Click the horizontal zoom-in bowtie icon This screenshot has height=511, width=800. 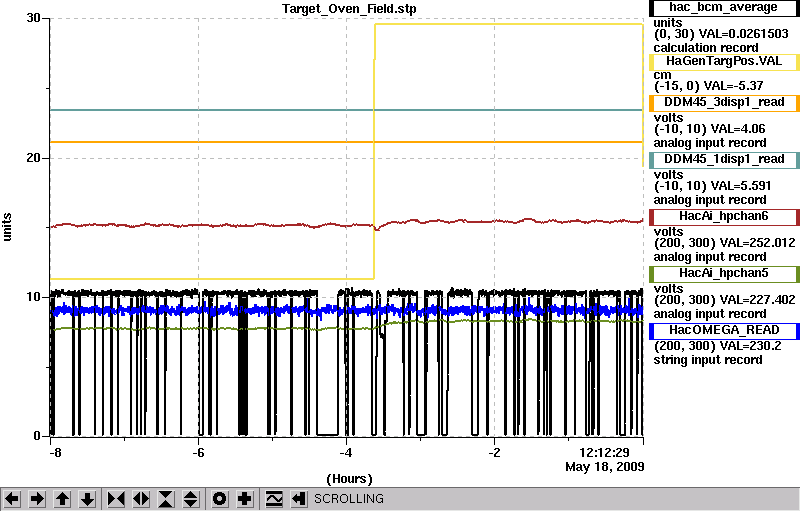(x=116, y=499)
